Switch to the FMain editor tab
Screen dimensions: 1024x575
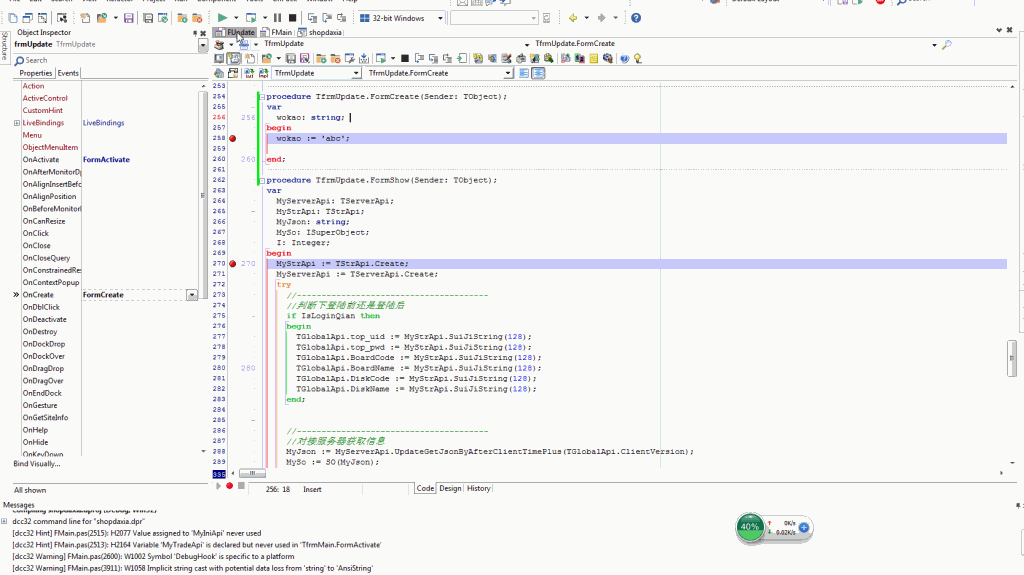[276, 32]
